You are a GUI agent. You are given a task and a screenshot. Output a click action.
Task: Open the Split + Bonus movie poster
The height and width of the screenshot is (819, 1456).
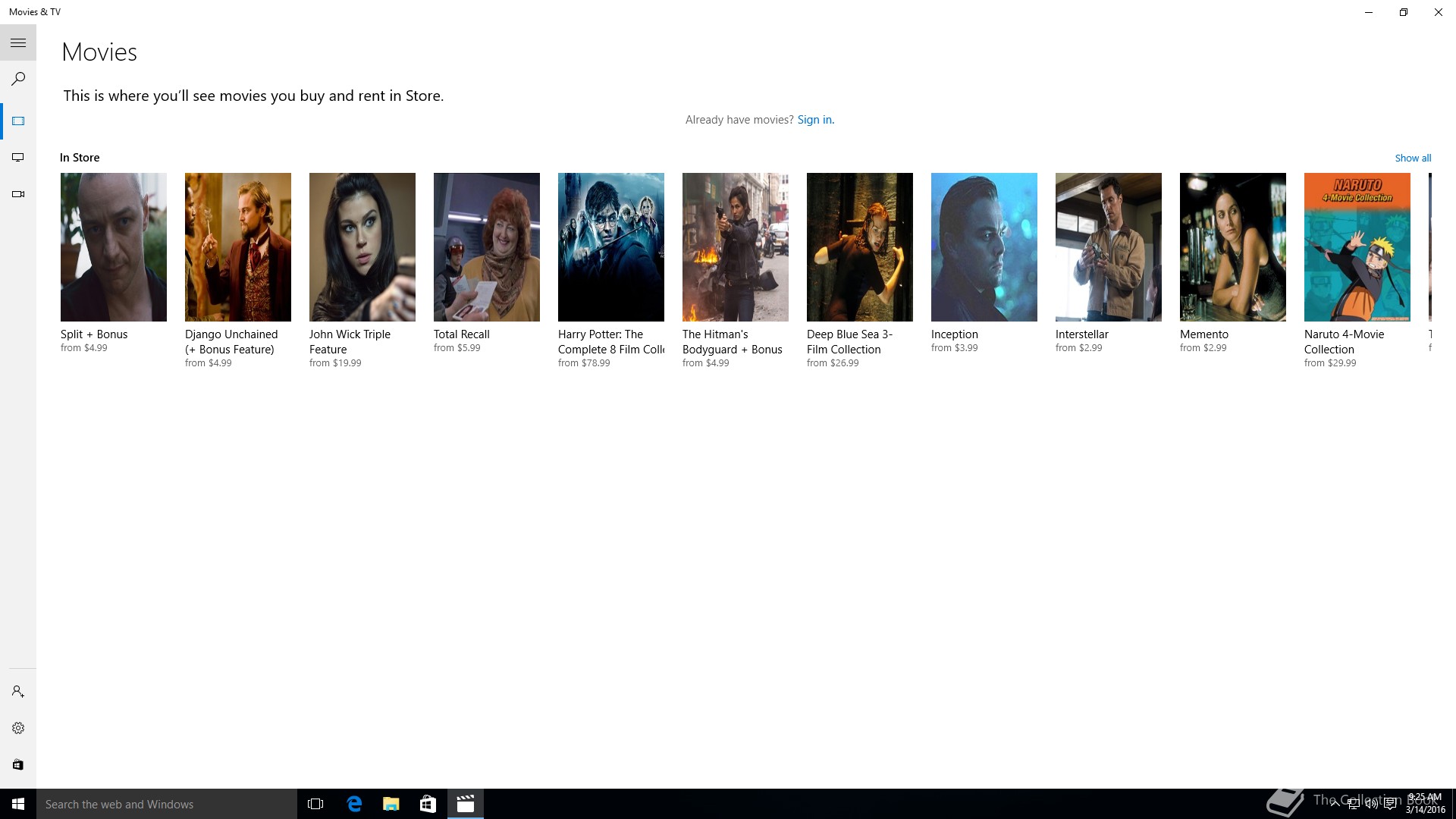[x=114, y=247]
